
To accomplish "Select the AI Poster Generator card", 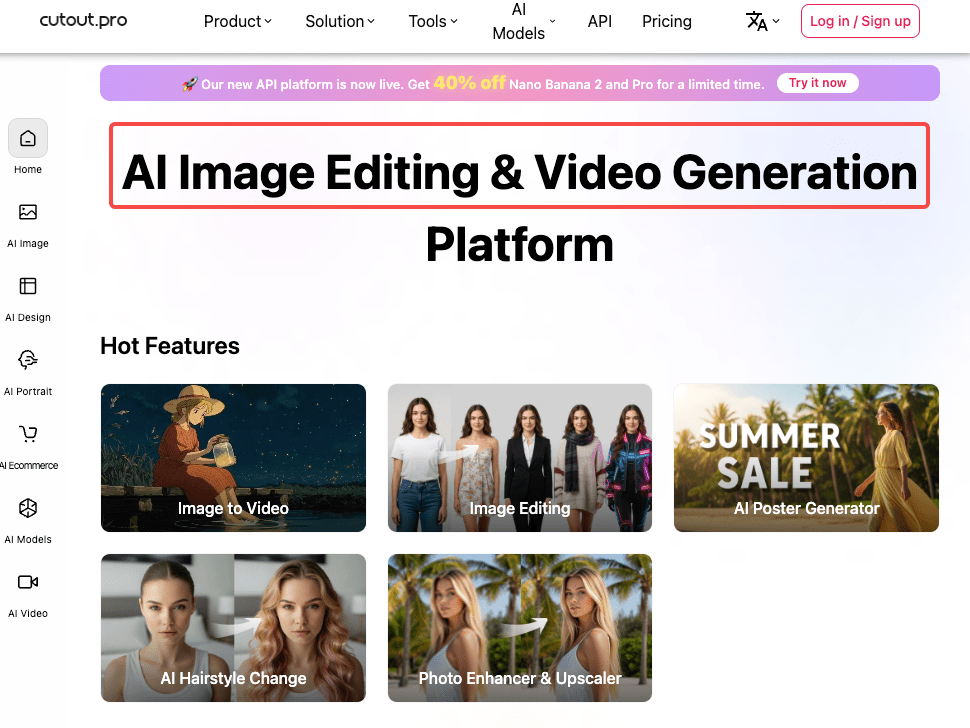I will (x=806, y=458).
